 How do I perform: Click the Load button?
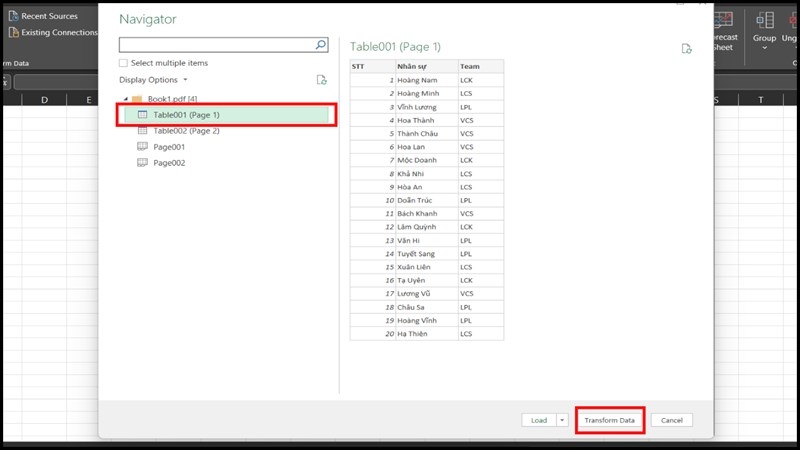click(539, 421)
